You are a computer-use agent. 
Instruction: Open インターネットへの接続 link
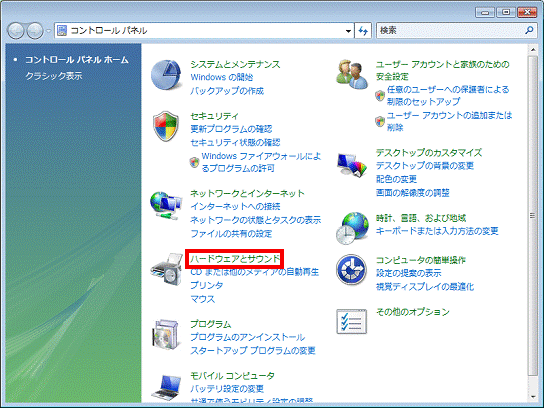click(235, 206)
